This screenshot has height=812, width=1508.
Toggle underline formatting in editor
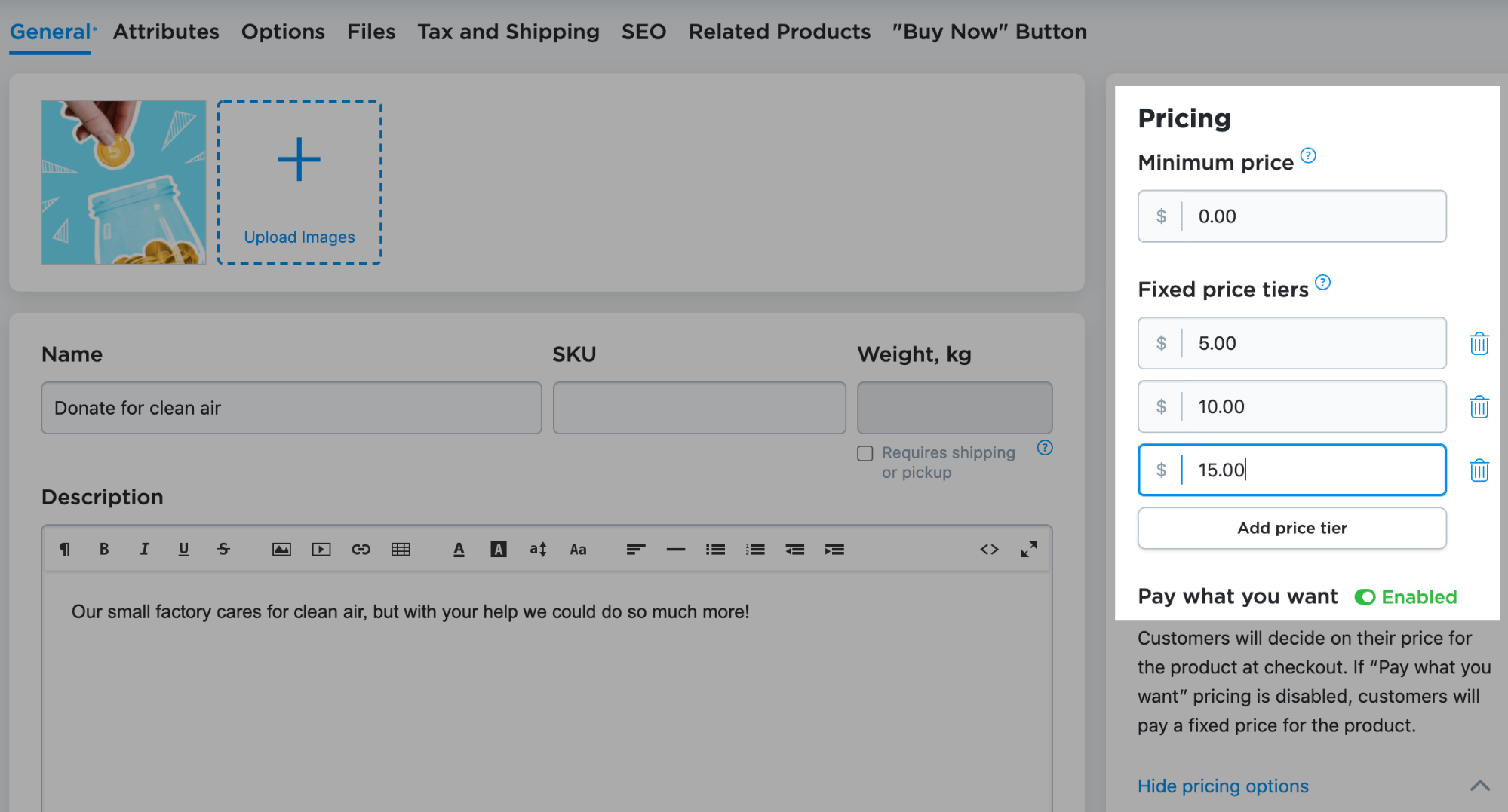183,549
